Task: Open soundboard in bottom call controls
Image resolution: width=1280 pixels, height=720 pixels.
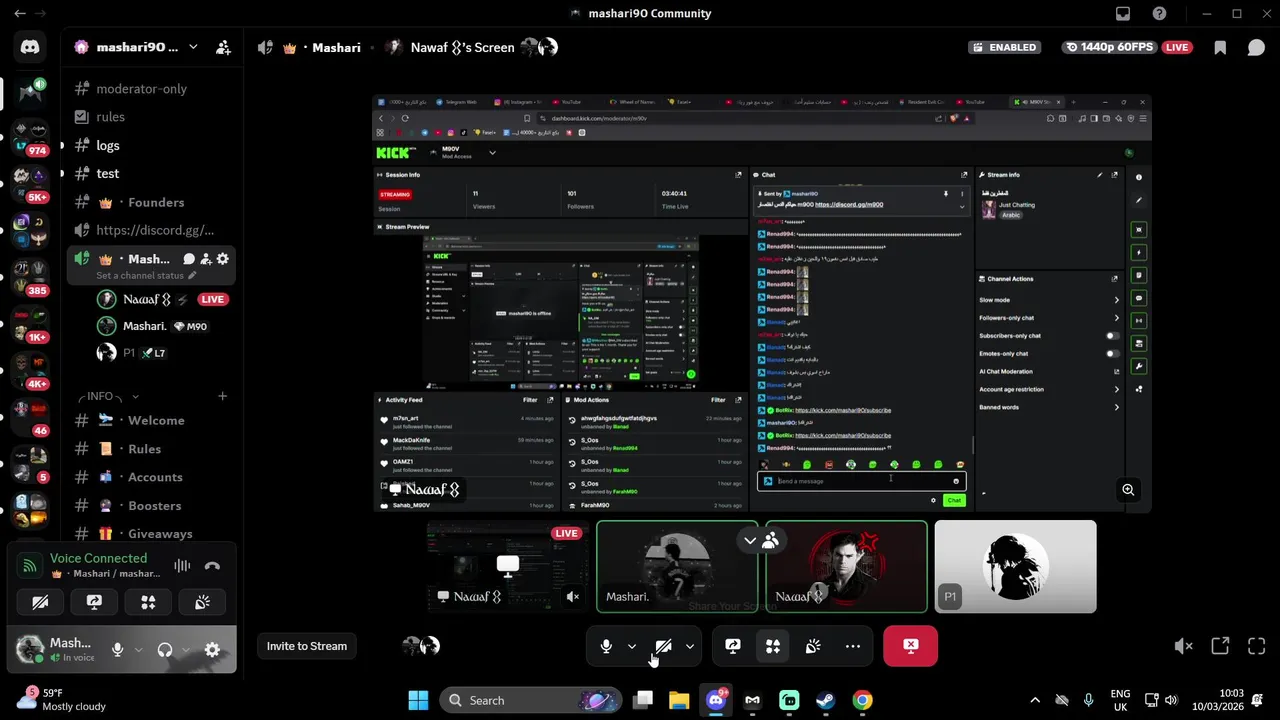Action: tap(813, 646)
